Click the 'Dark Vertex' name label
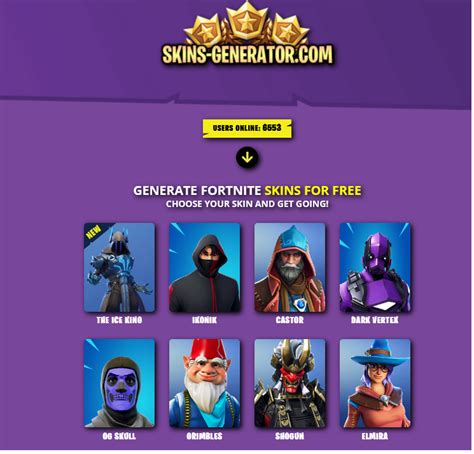Screen dimensions: 474x454 [375, 320]
